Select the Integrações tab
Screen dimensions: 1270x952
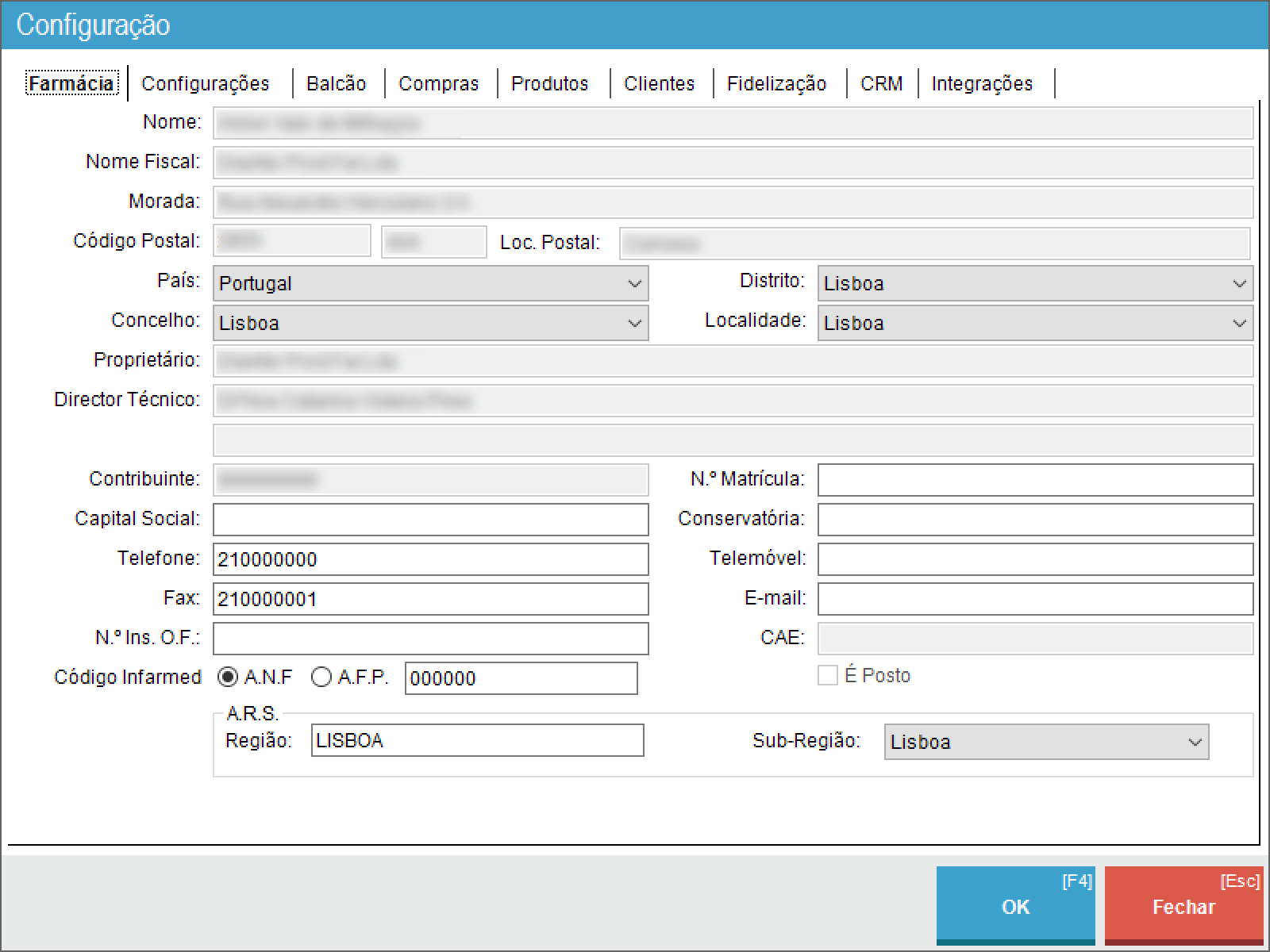click(x=982, y=83)
